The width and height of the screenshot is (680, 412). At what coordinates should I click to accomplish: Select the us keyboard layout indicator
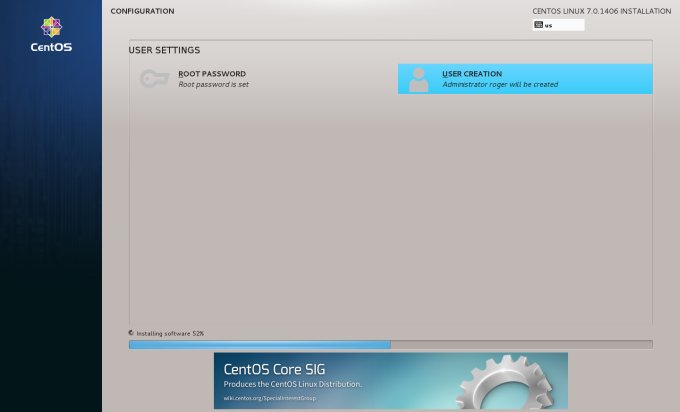pos(558,25)
